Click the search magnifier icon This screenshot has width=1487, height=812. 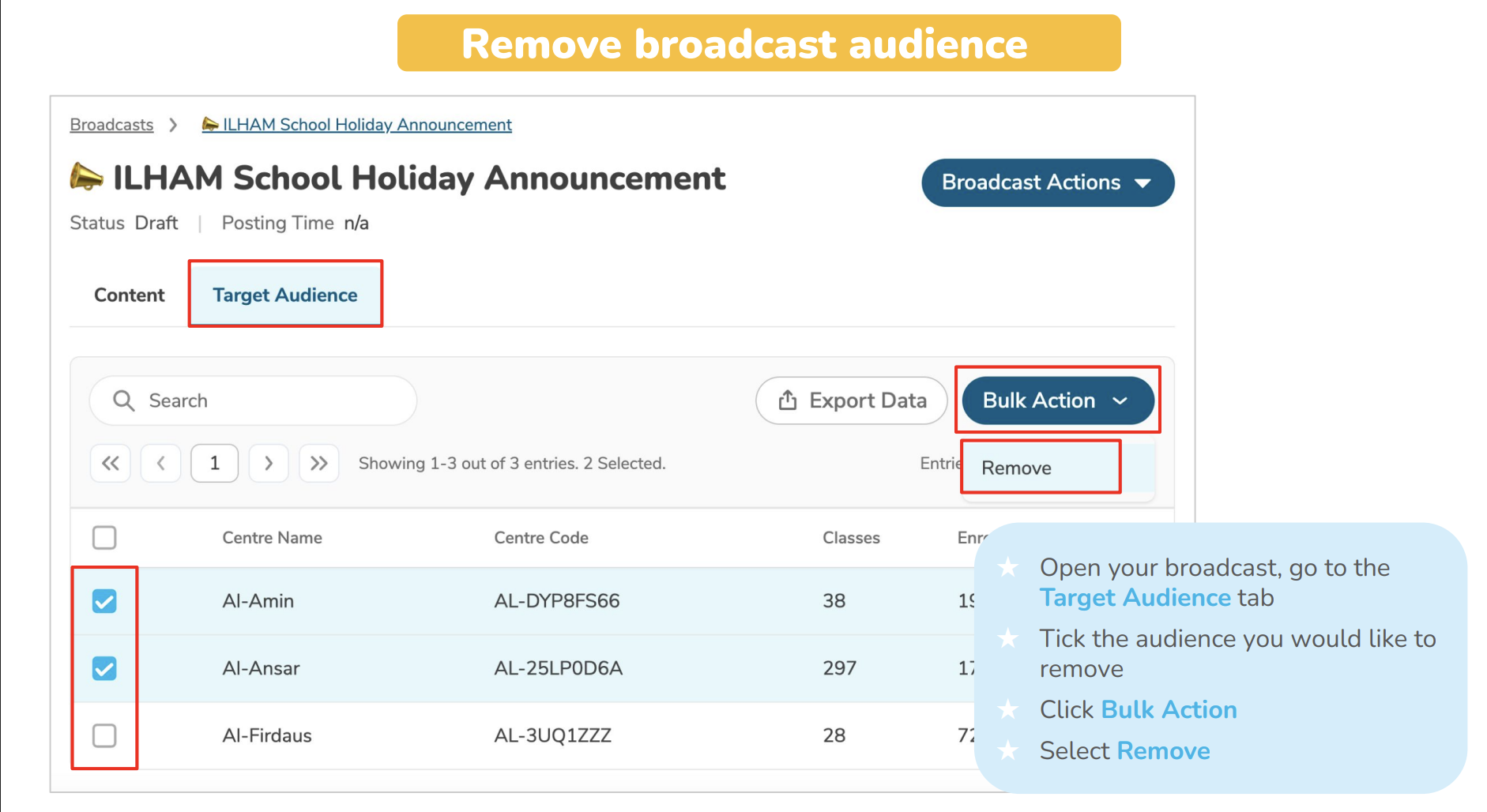[123, 400]
